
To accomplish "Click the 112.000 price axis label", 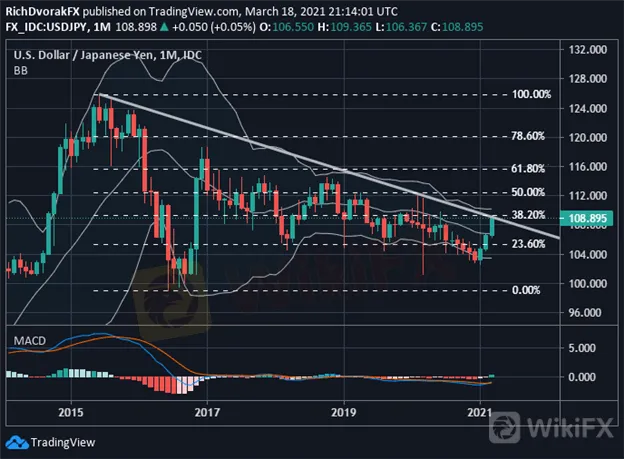I will pos(588,196).
